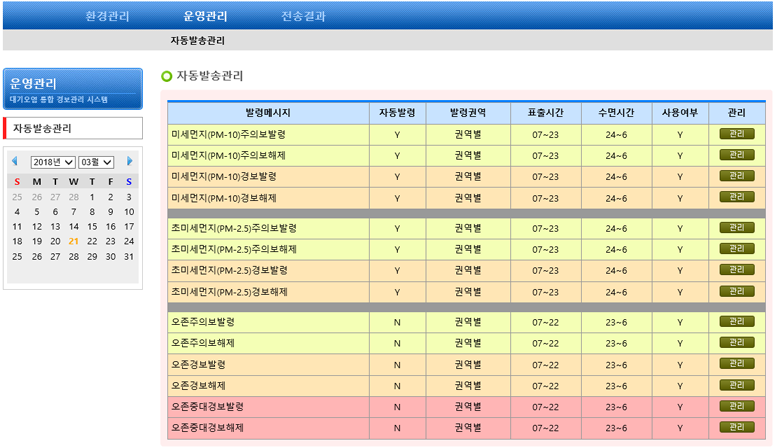Click the 자동발송관리 page heading
Image resolution: width=775 pixels, height=448 pixels.
point(210,76)
